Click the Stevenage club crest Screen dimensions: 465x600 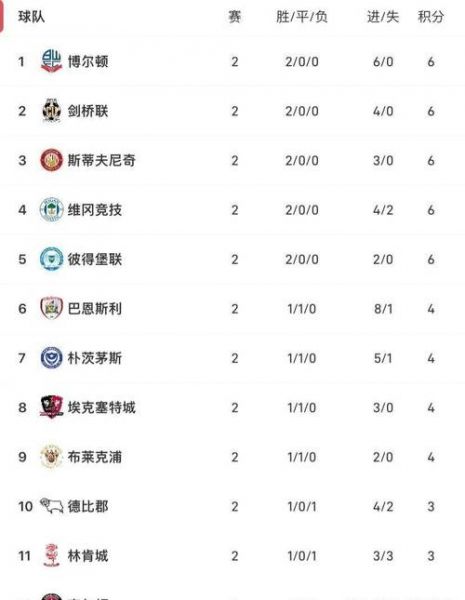click(51, 160)
